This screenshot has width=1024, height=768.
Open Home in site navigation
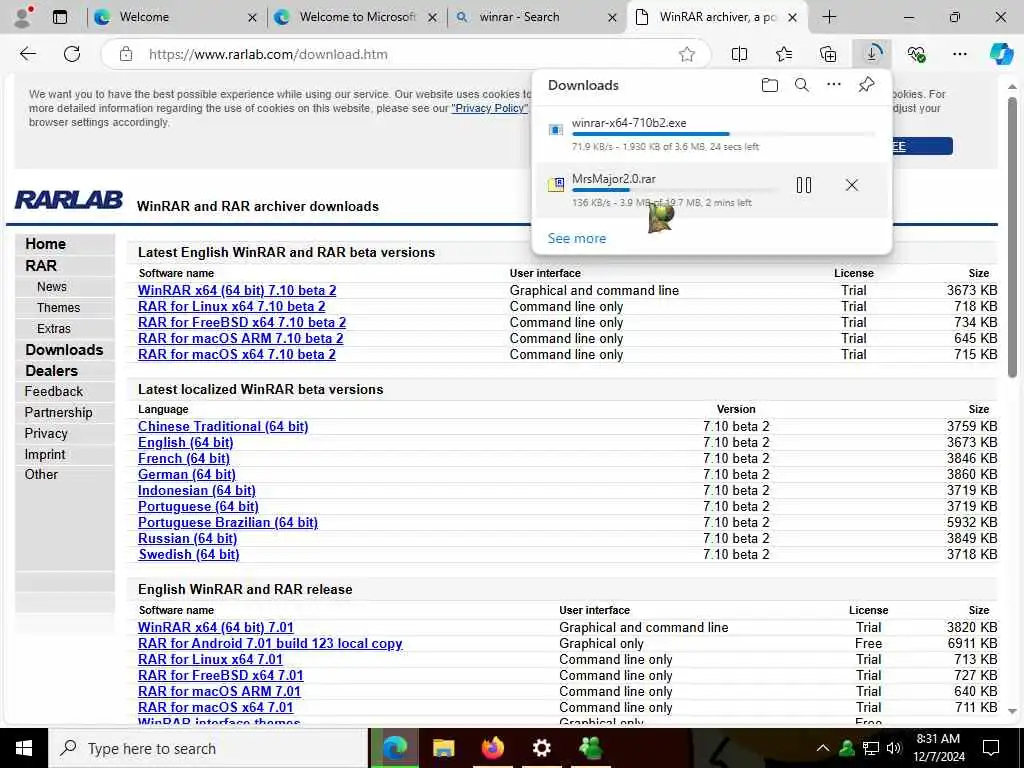(x=46, y=244)
